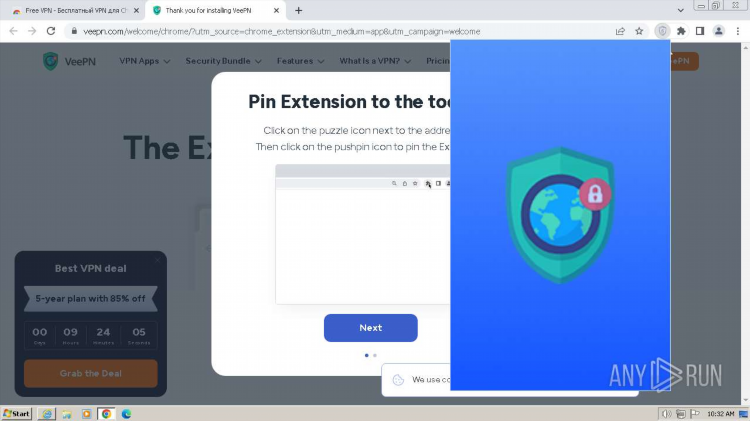The image size is (750, 421).
Task: Switch to the Free VPN tab
Action: [x=76, y=11]
